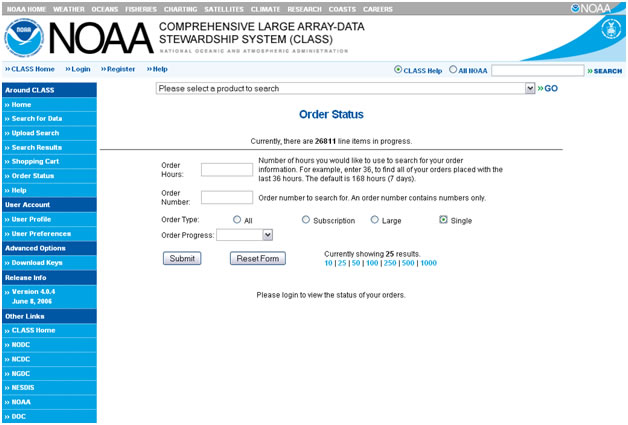Click the Reset Form button
The width and height of the screenshot is (628, 425).
(258, 258)
